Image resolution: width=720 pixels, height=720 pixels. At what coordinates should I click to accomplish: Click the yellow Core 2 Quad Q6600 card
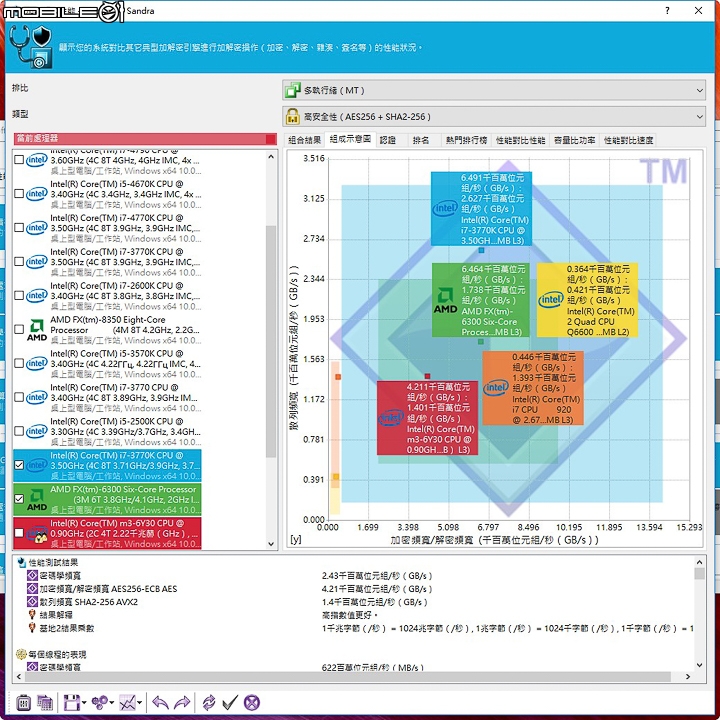[587, 300]
